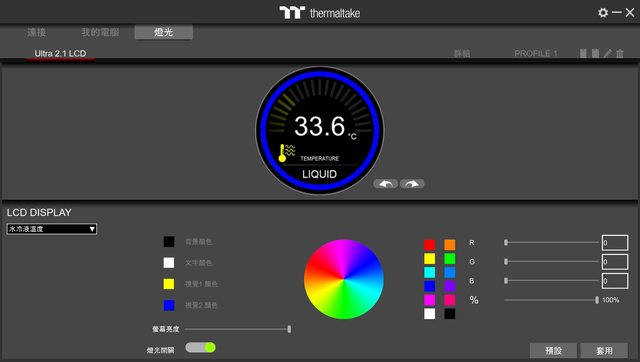The image size is (640, 362).
Task: Select the yellow 視覺1 顏色 swatch
Action: pyautogui.click(x=169, y=284)
